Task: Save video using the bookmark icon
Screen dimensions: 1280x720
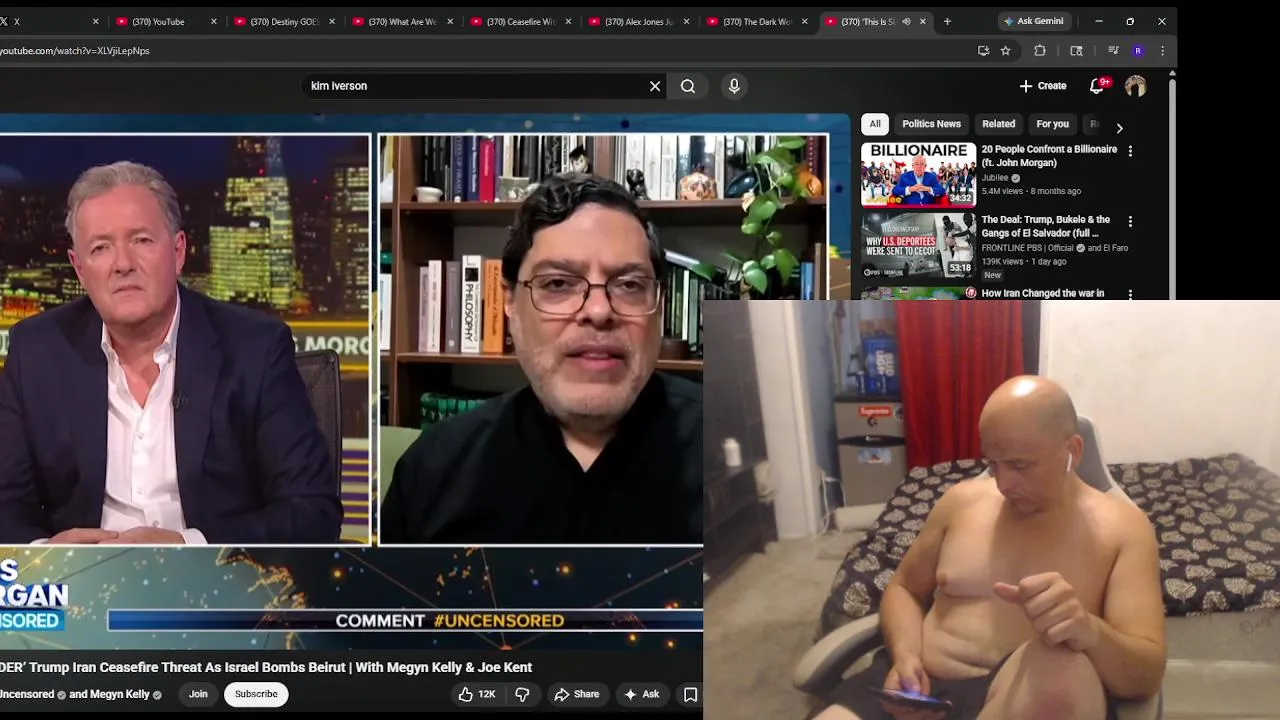Action: pyautogui.click(x=690, y=694)
